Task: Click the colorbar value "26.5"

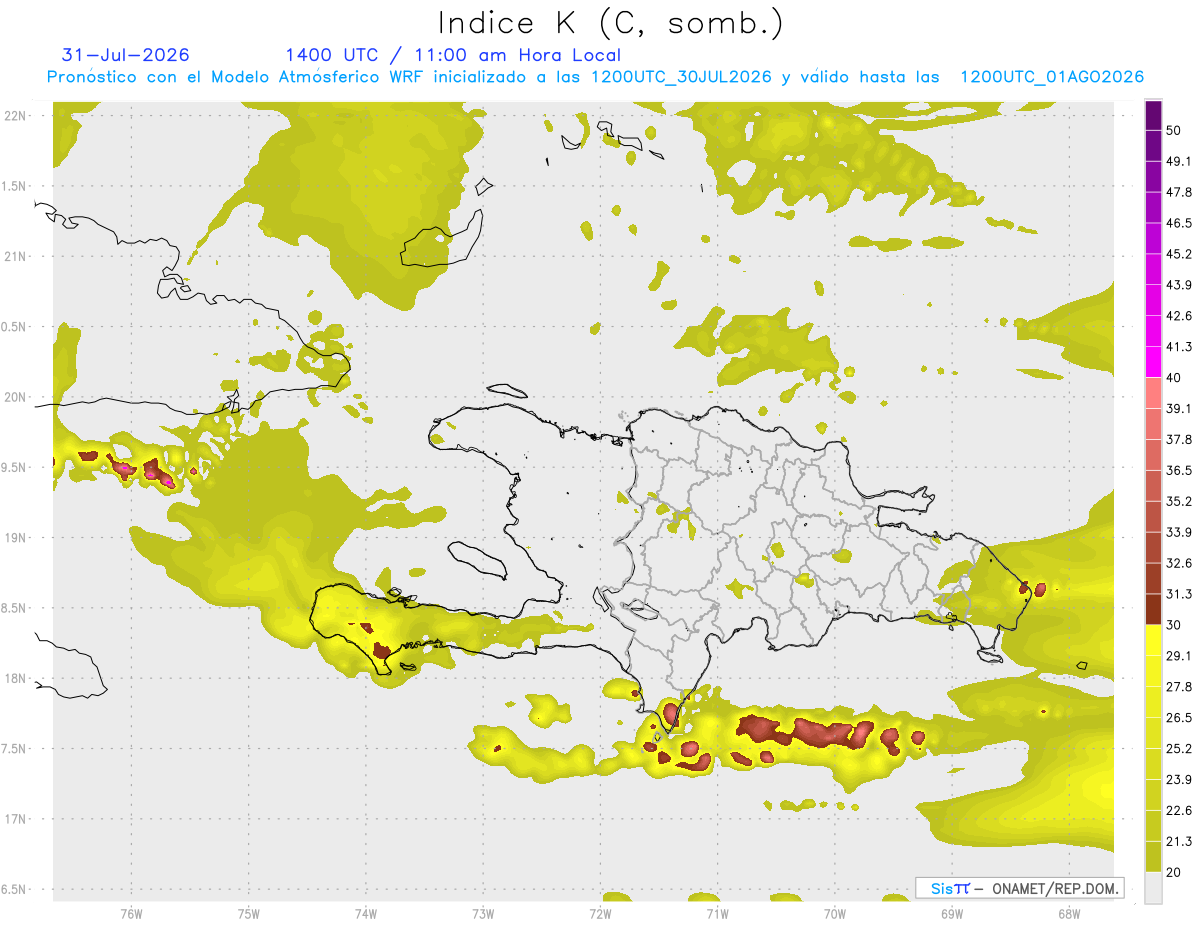Action: point(1179,718)
